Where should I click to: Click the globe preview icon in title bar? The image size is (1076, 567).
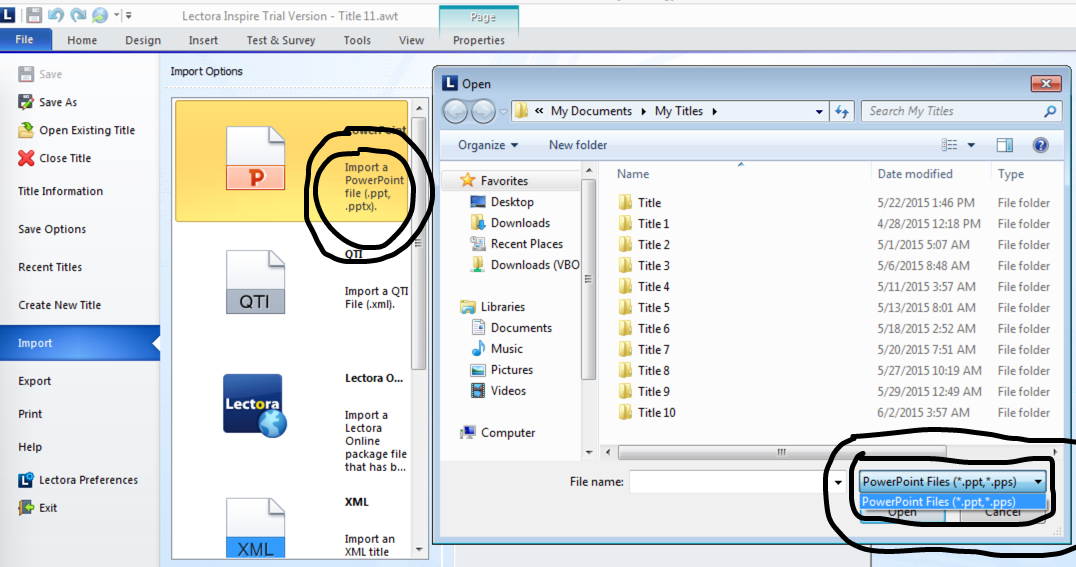pyautogui.click(x=100, y=14)
